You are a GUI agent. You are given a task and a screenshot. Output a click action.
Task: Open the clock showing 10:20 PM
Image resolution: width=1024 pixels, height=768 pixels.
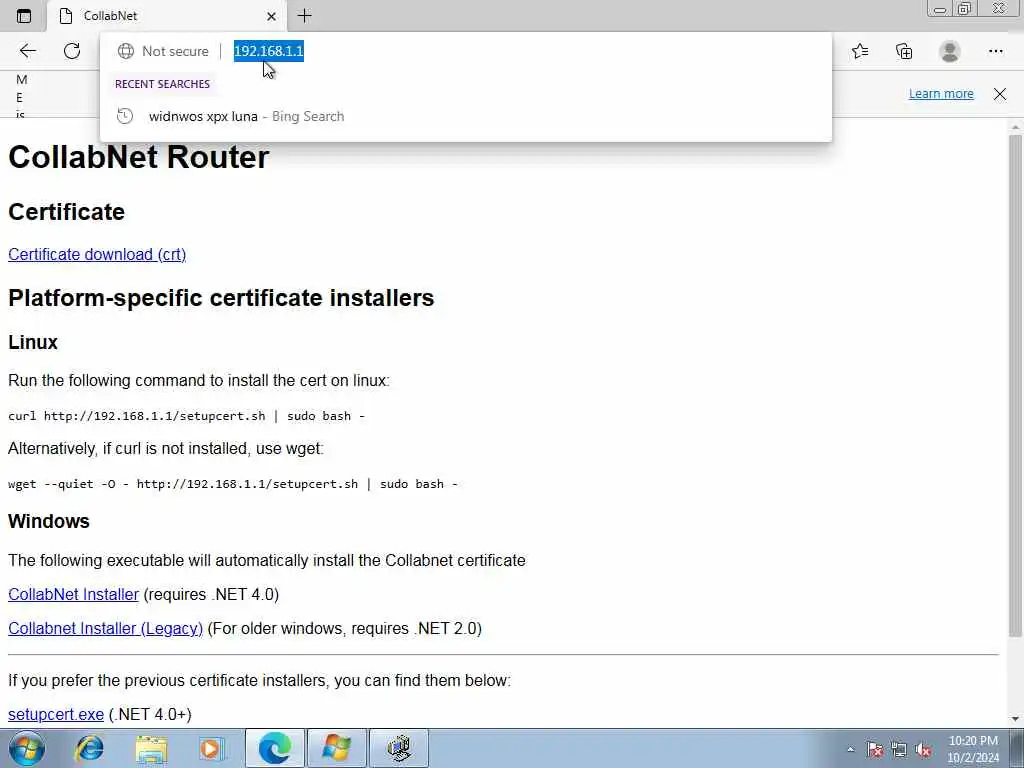[973, 749]
